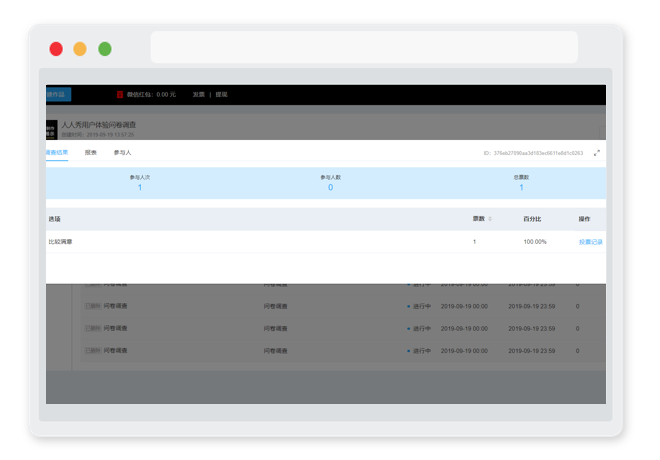
Task: Click the survey title 人人秀用户体验问卷调查
Action: click(99, 125)
